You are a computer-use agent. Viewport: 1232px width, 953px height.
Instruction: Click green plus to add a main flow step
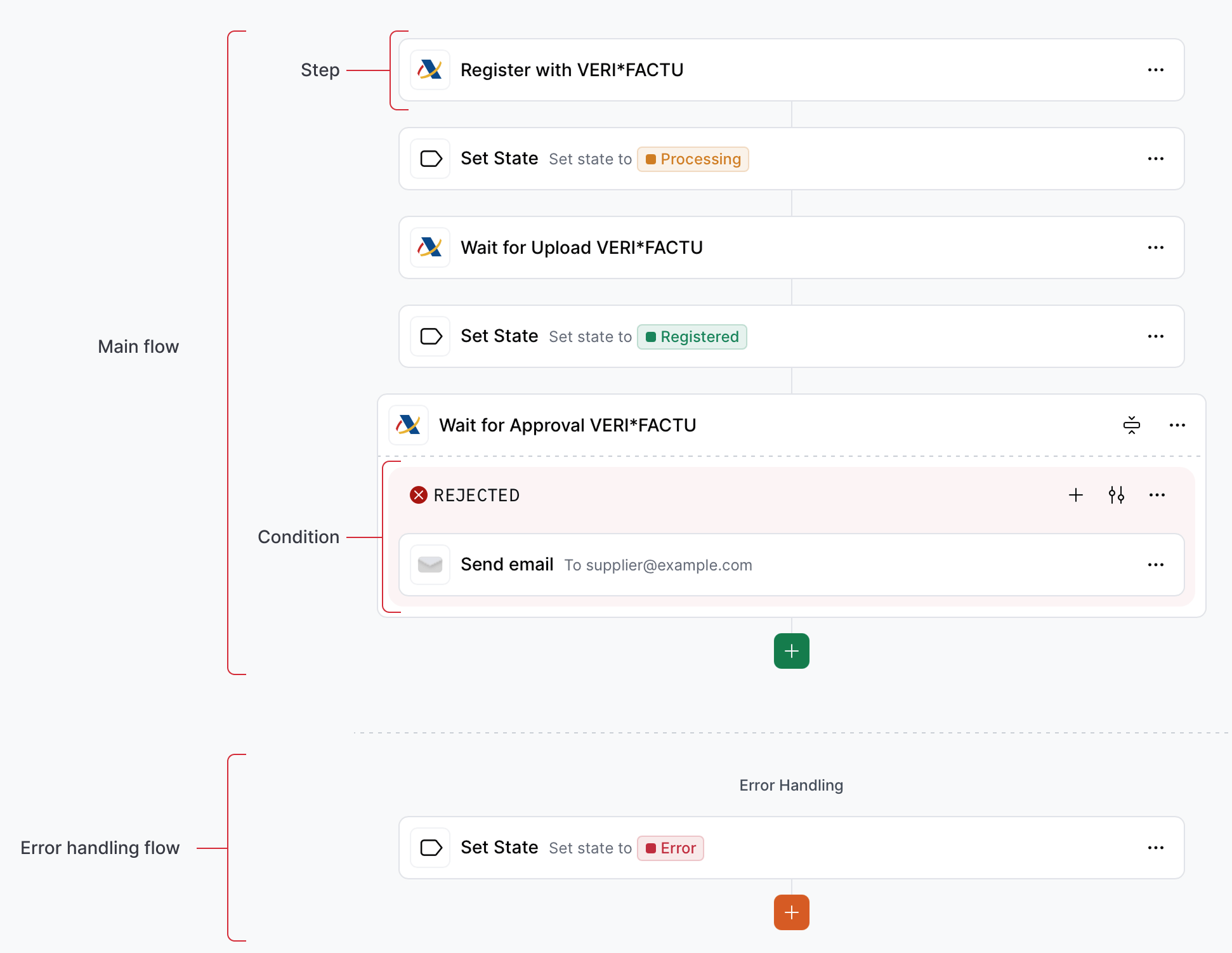[791, 650]
